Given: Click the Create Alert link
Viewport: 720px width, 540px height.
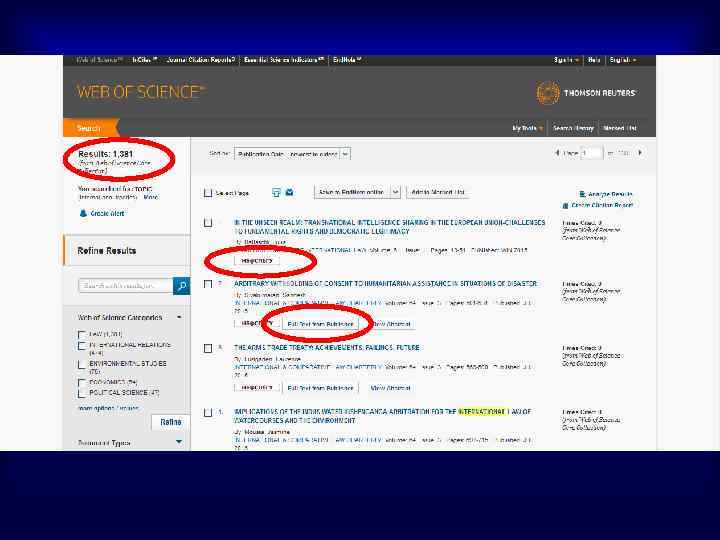Looking at the screenshot, I should pos(107,214).
